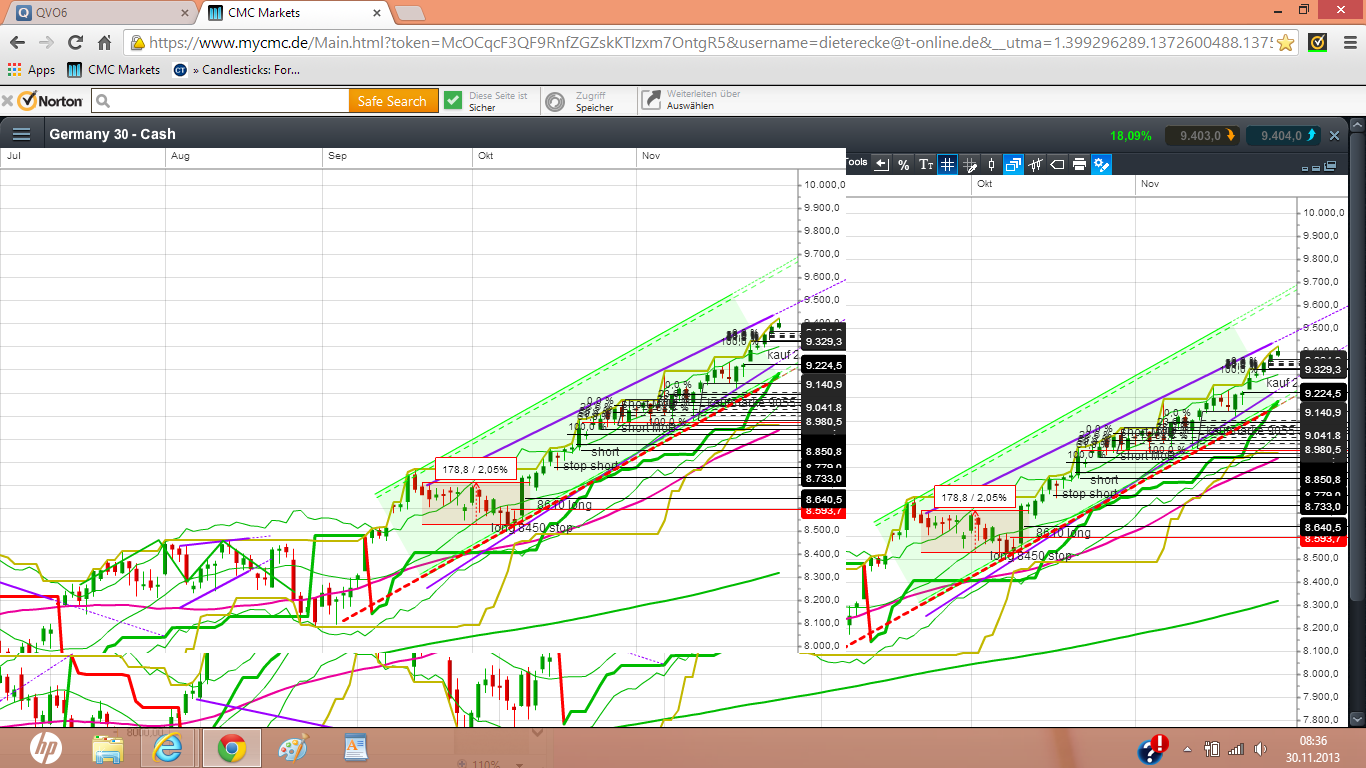This screenshot has height=768, width=1366.
Task: Open the Tt text size tool
Action: click(x=926, y=164)
